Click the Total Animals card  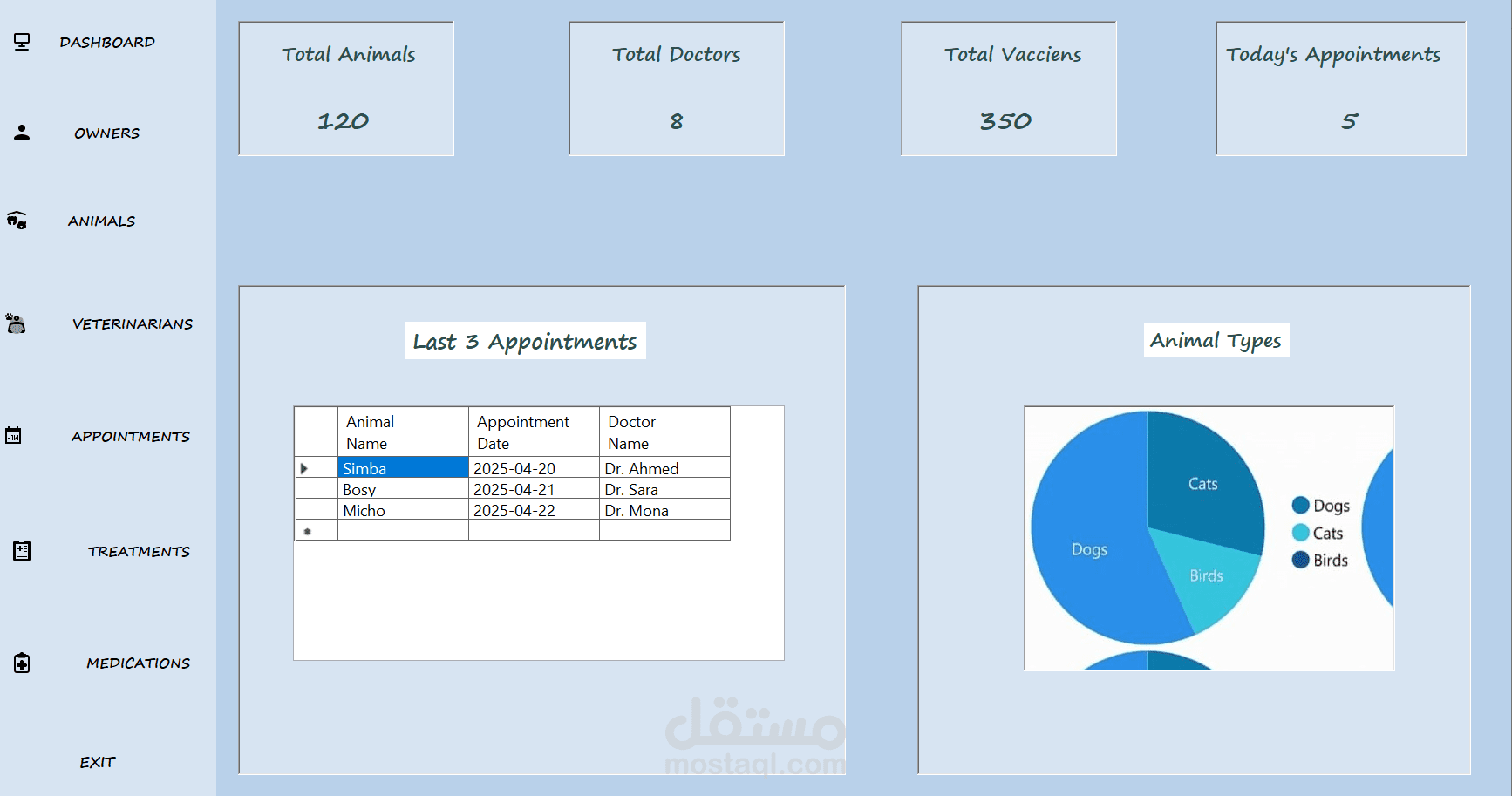tap(346, 89)
